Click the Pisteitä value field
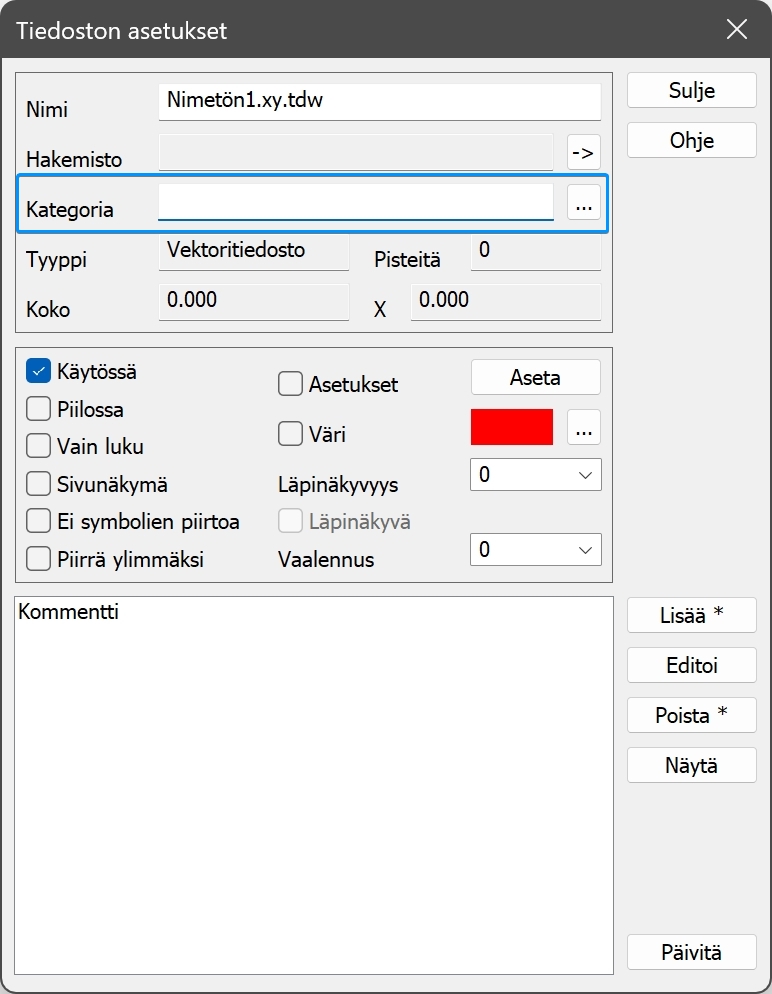This screenshot has width=772, height=994. [536, 252]
